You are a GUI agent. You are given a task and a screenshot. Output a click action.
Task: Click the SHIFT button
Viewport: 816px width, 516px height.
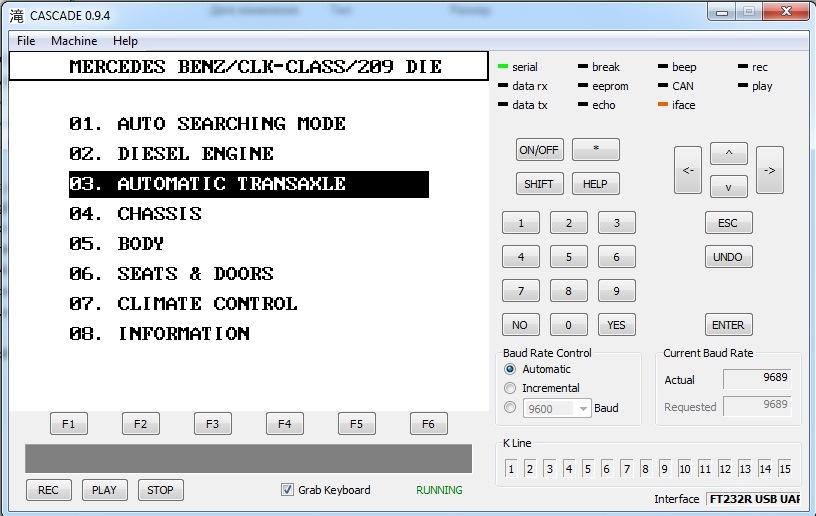click(x=539, y=184)
